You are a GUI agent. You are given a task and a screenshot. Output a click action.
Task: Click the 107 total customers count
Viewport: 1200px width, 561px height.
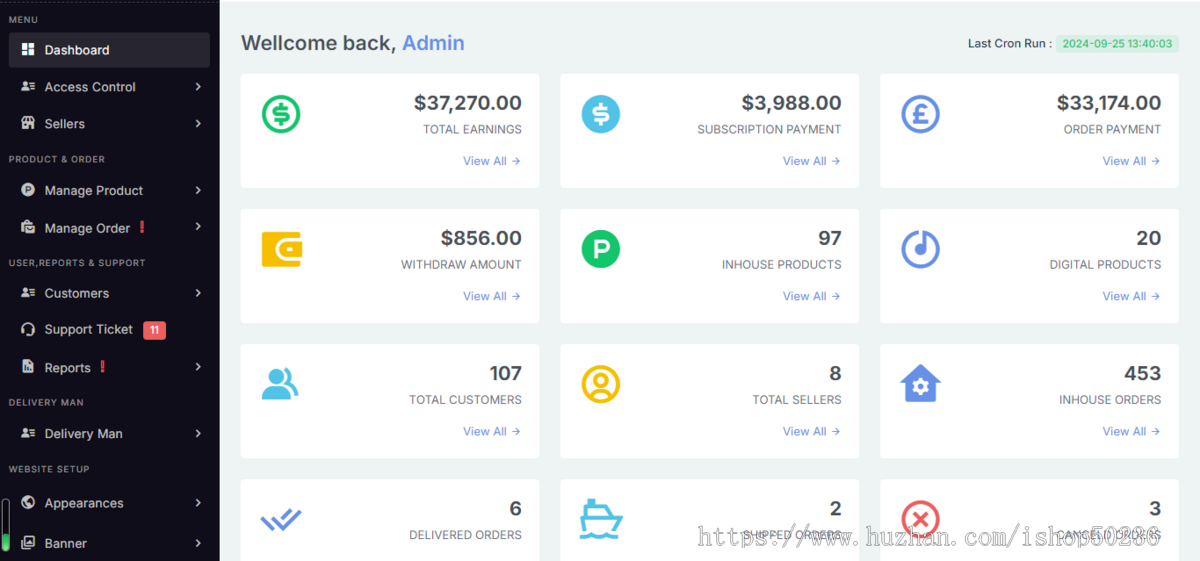click(x=505, y=373)
